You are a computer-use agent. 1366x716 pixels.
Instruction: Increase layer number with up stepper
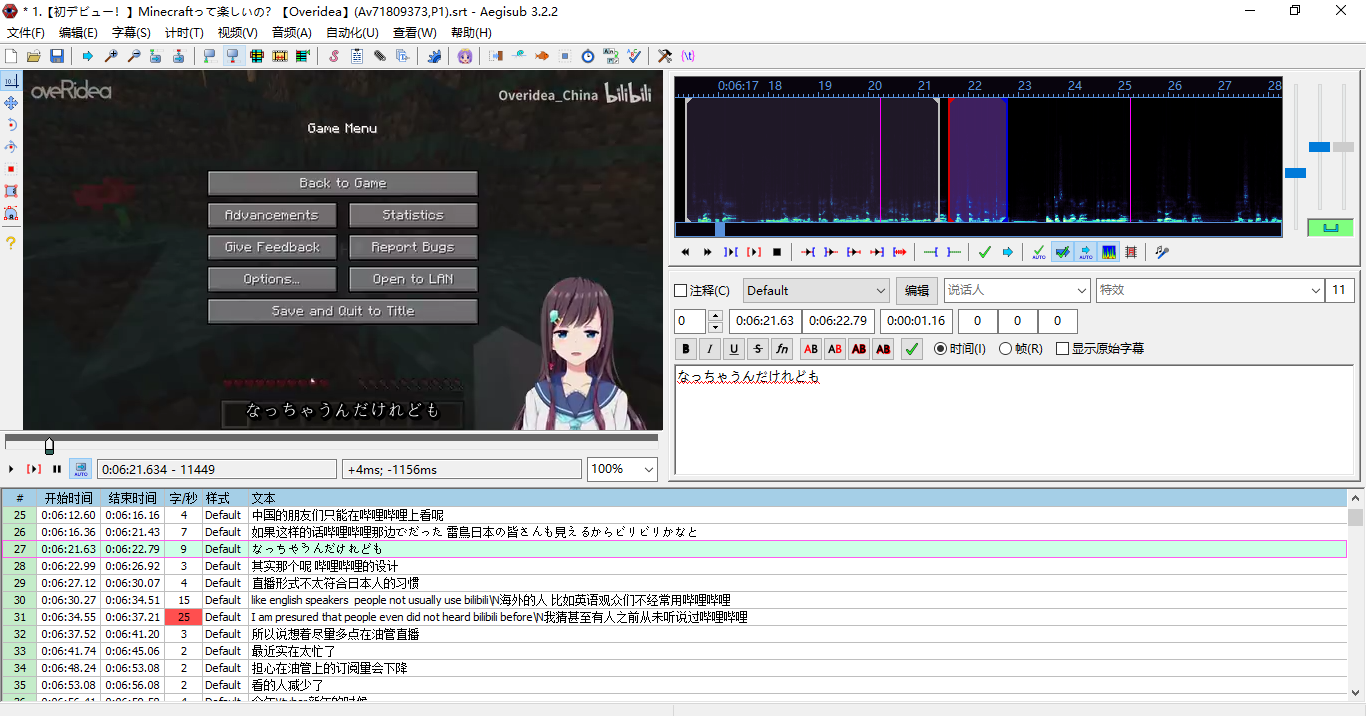click(715, 316)
